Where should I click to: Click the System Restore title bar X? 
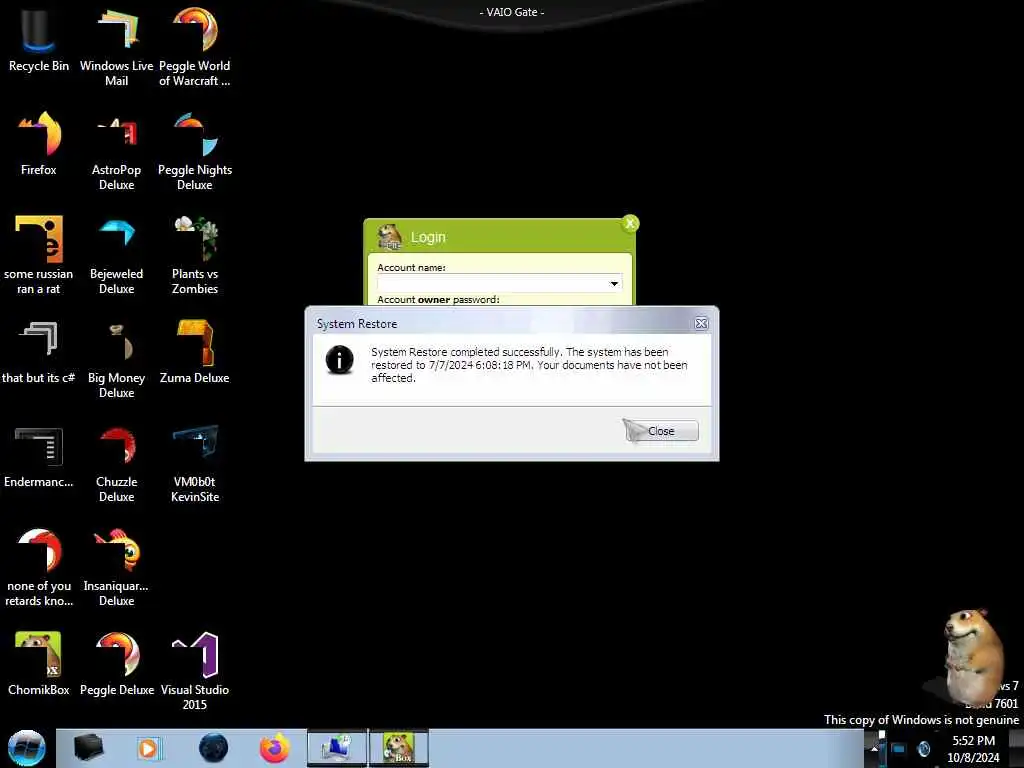[x=701, y=323]
